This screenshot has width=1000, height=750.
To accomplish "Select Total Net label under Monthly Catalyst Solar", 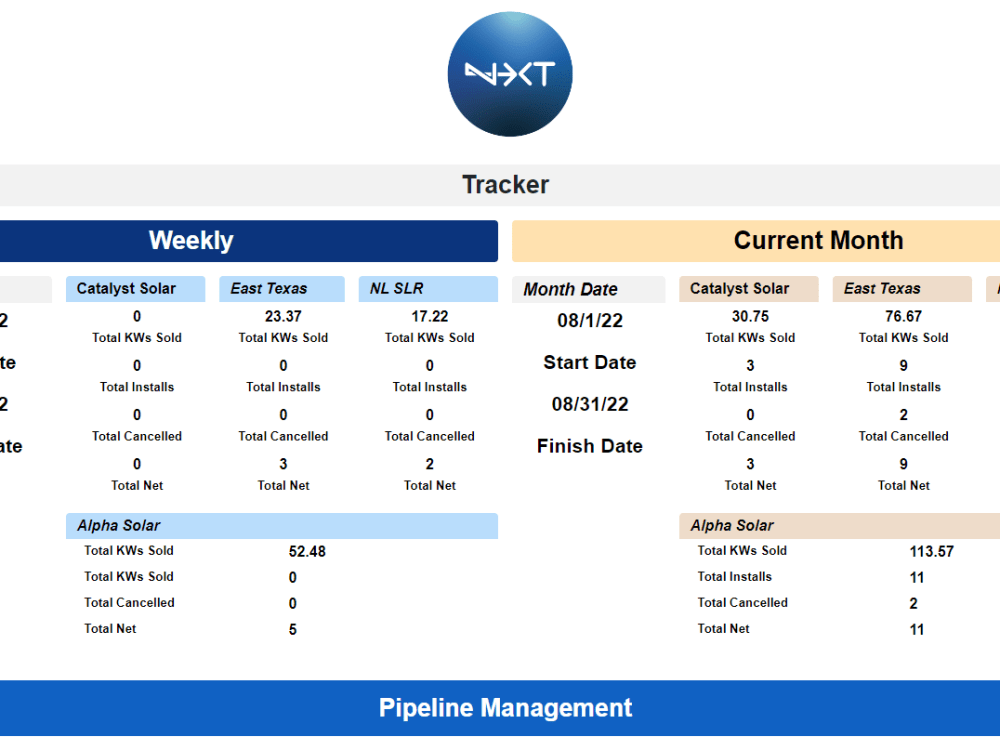I will coord(751,486).
